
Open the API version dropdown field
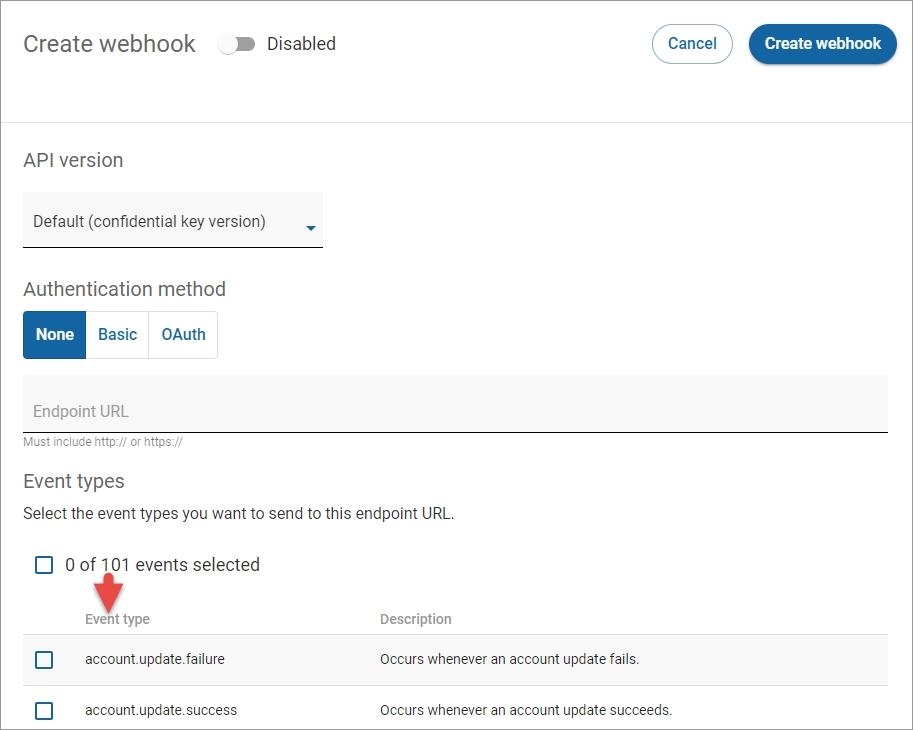tap(160, 222)
